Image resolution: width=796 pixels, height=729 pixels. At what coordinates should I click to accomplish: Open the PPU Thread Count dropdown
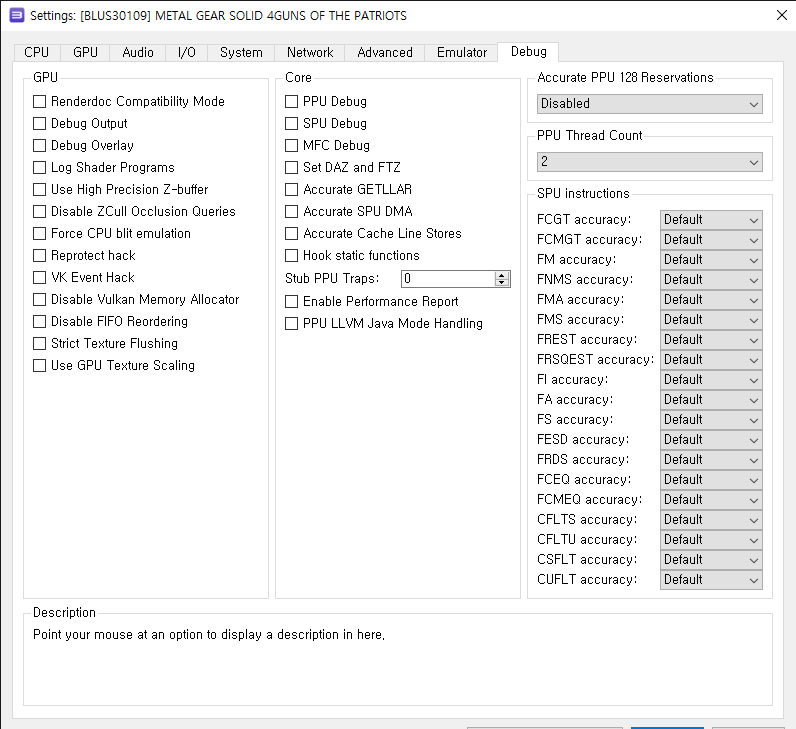(x=649, y=162)
